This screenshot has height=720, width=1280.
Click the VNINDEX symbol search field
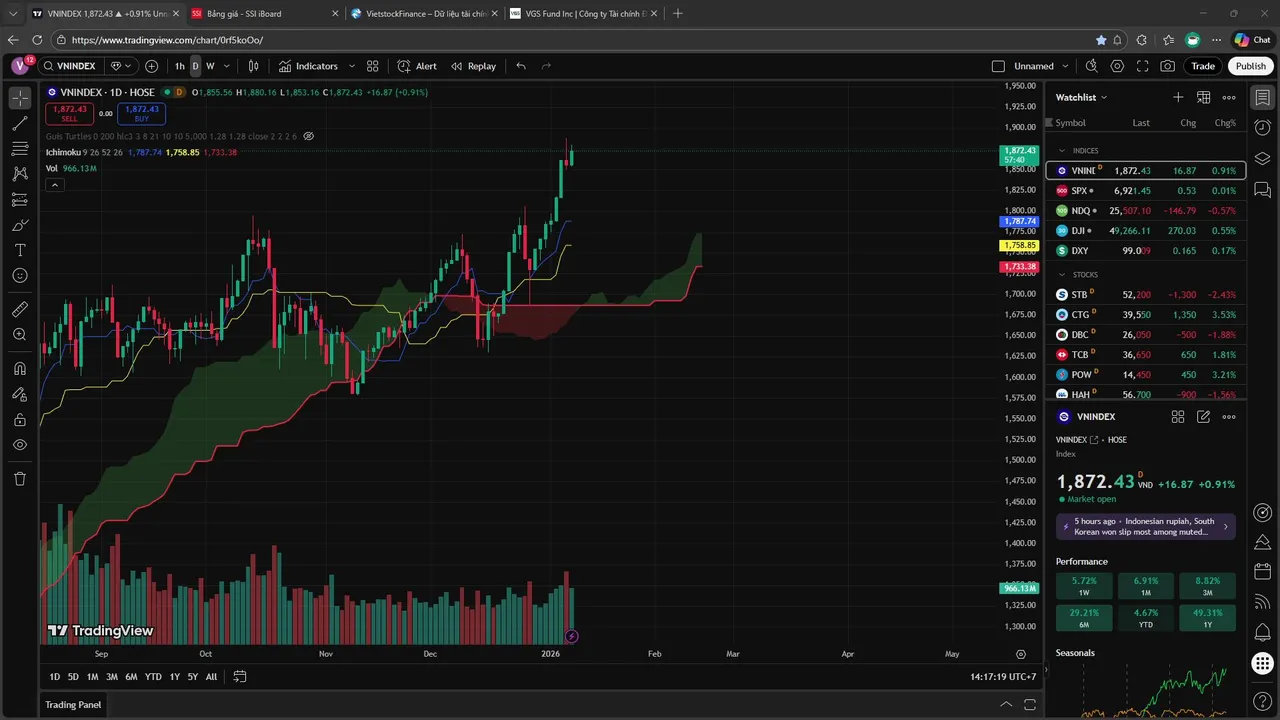click(70, 66)
